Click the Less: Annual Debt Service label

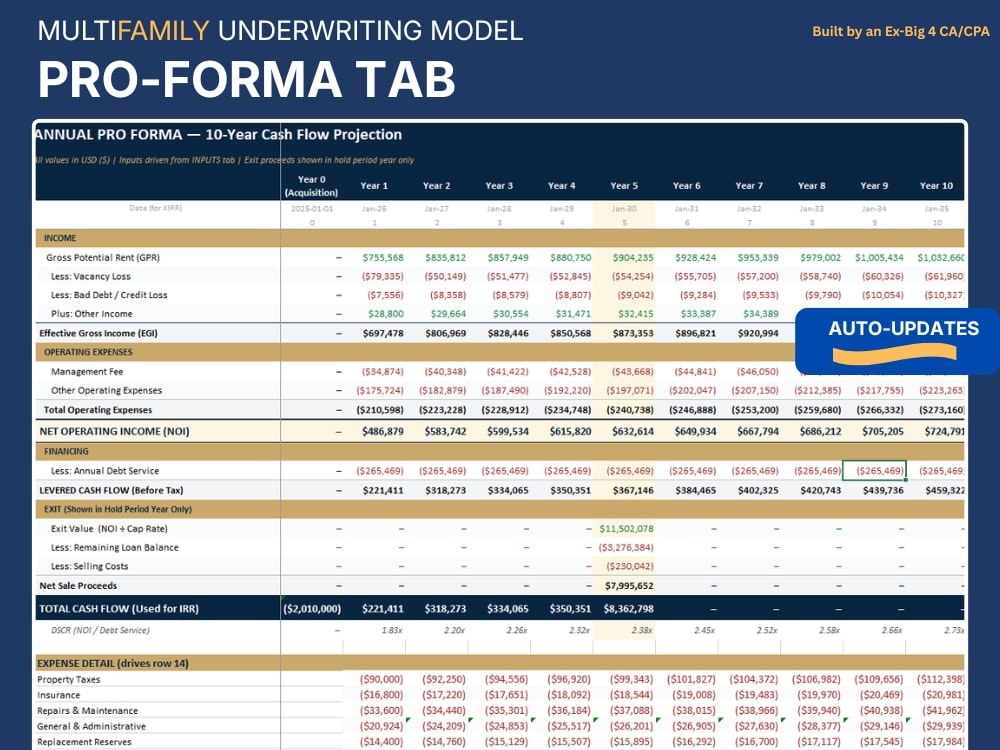105,471
